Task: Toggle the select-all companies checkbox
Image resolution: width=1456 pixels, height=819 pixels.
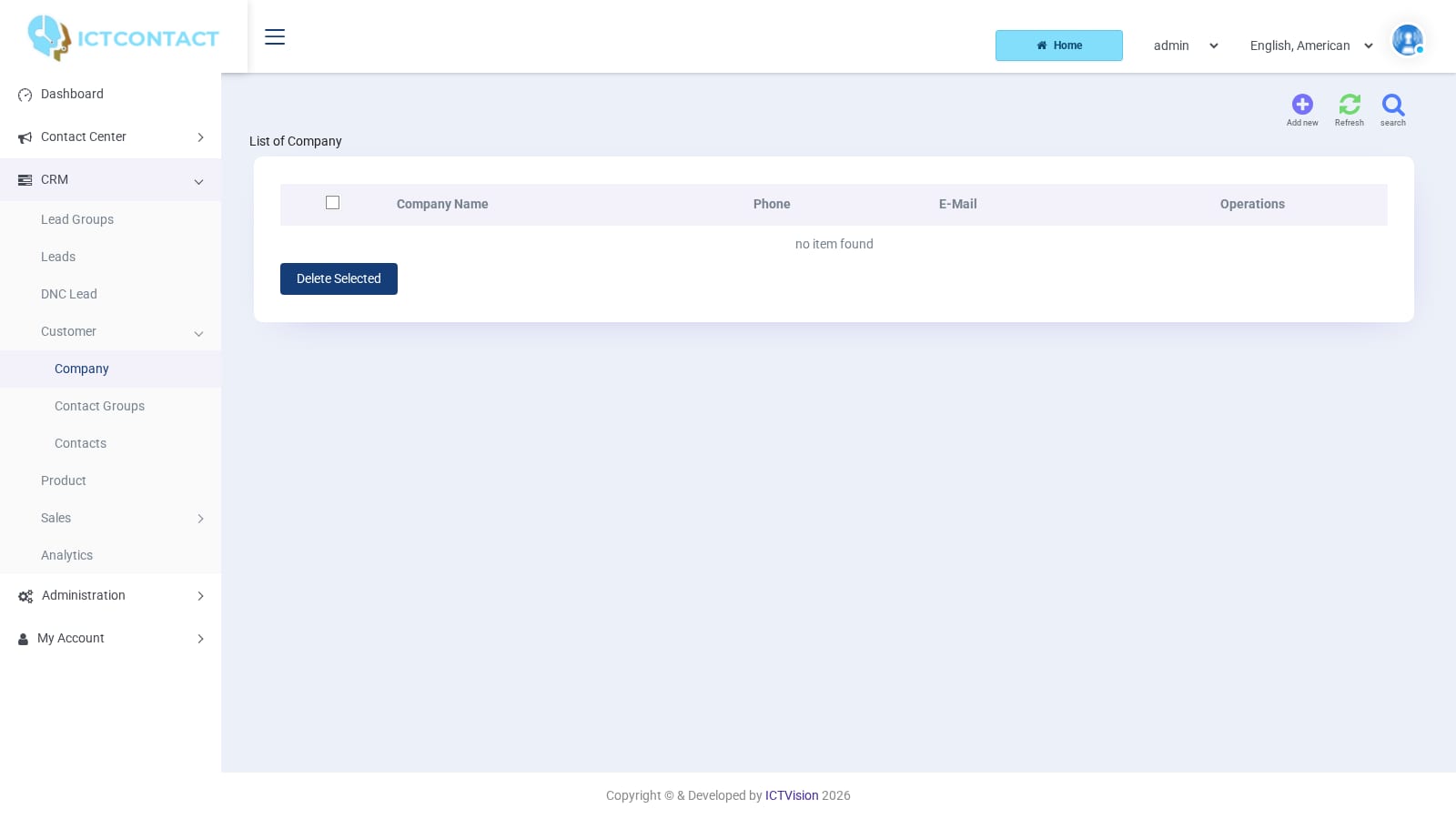Action: pos(332,203)
